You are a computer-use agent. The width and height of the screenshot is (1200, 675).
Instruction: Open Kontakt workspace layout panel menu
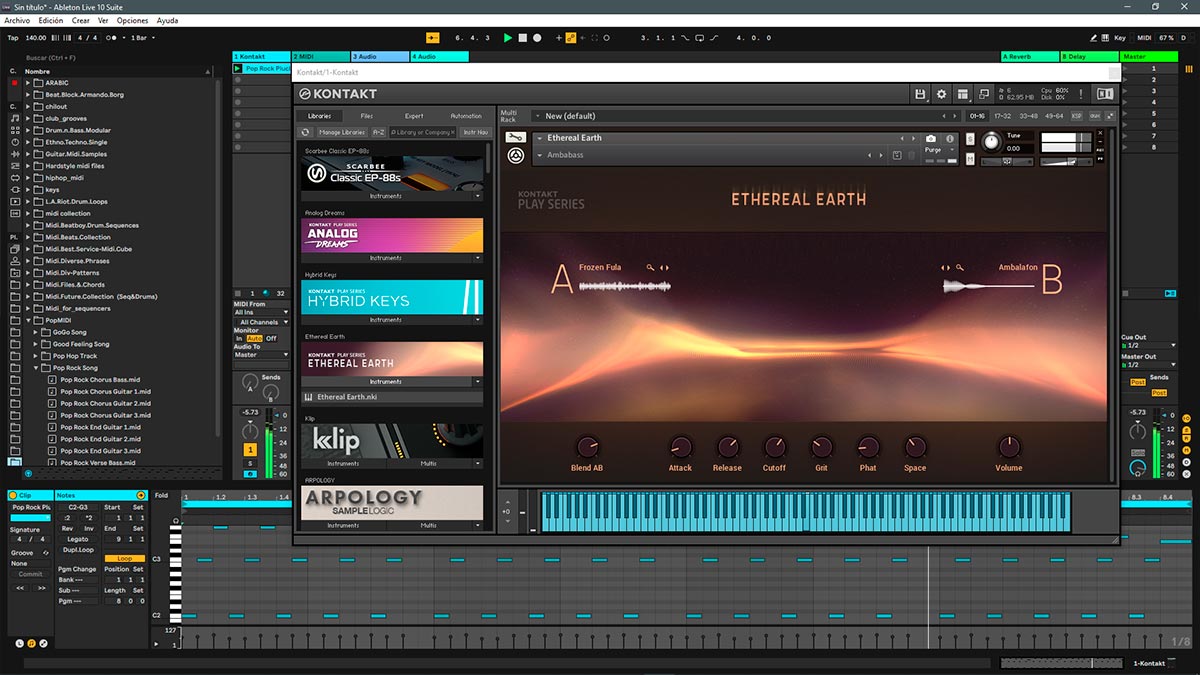click(x=962, y=94)
